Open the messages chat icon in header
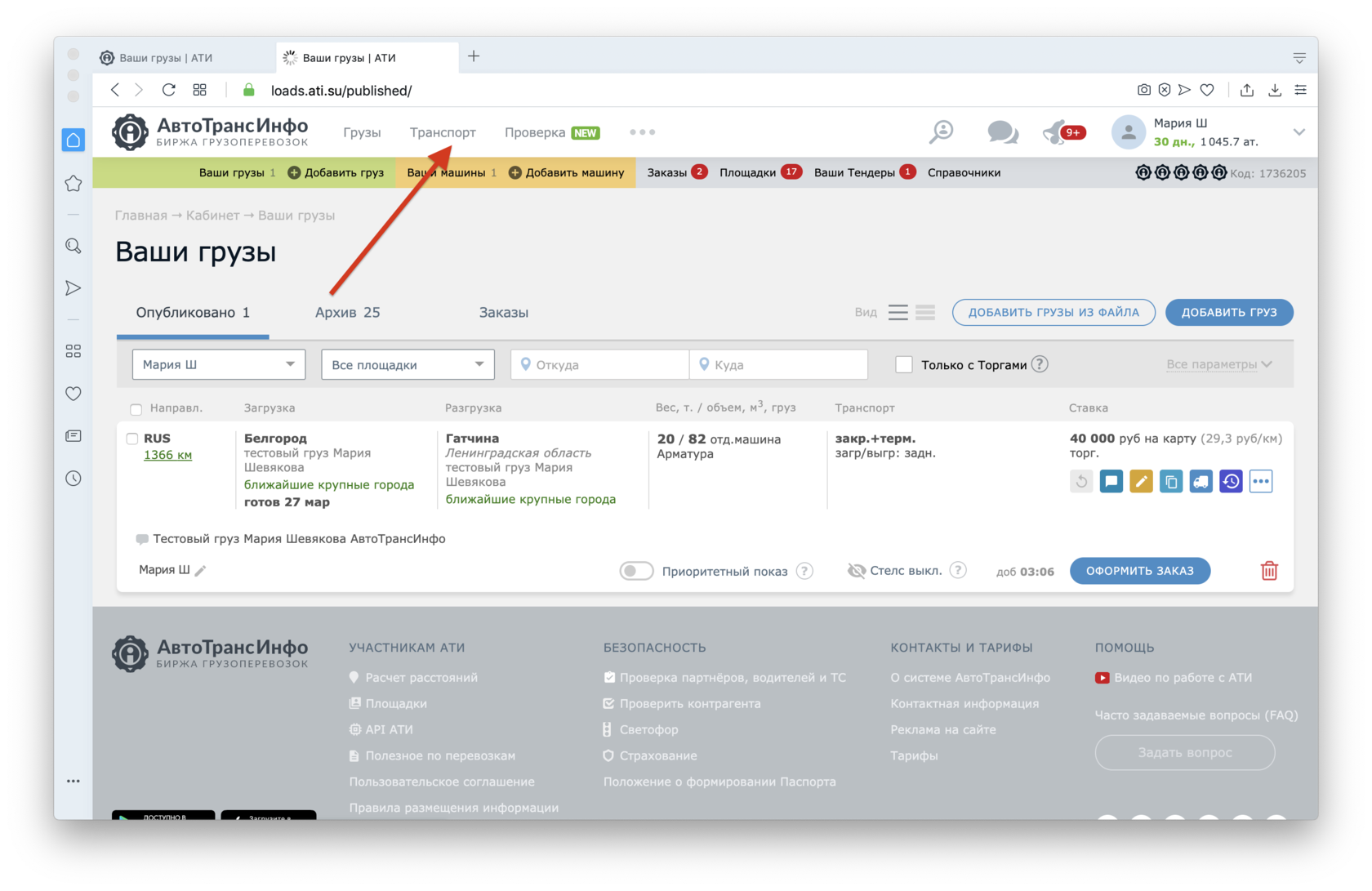The width and height of the screenshot is (1372, 891). point(1002,132)
